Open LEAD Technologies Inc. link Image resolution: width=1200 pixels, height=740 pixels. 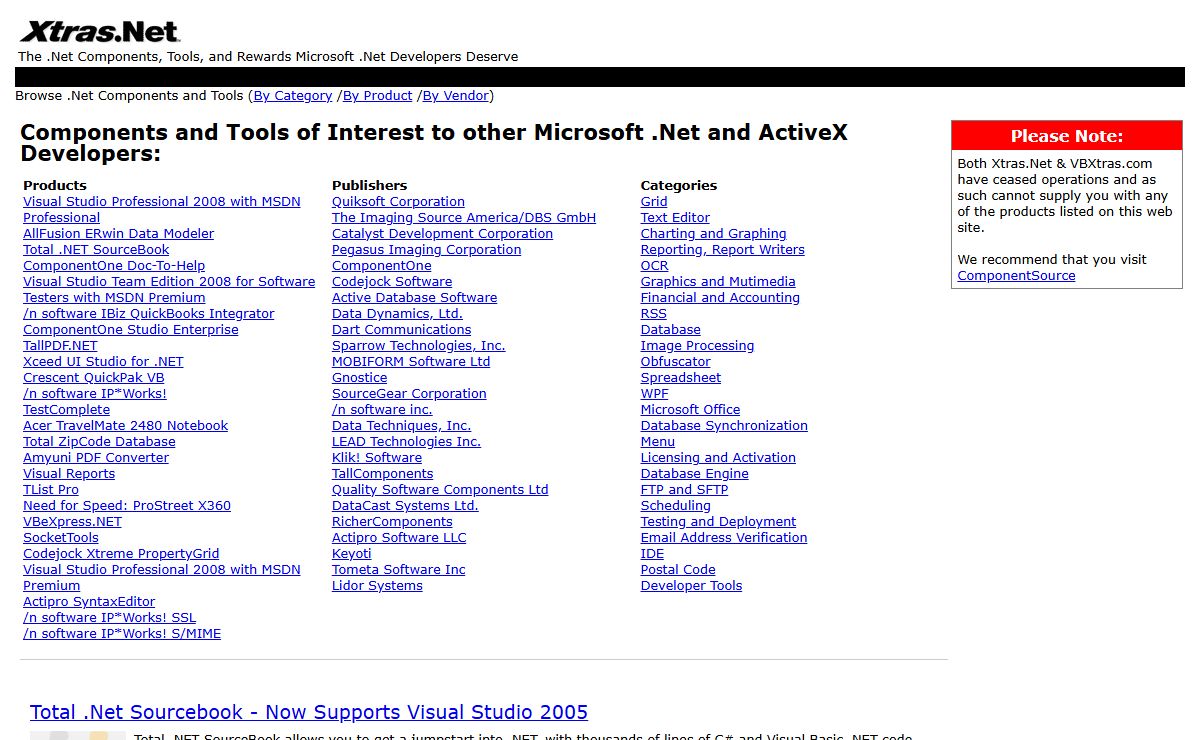point(406,442)
